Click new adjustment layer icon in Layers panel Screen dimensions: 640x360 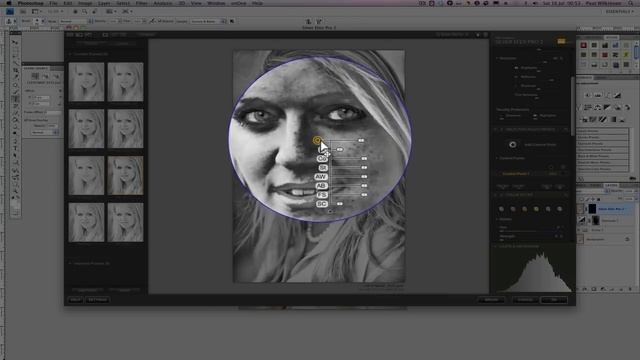pyautogui.click(x=603, y=288)
